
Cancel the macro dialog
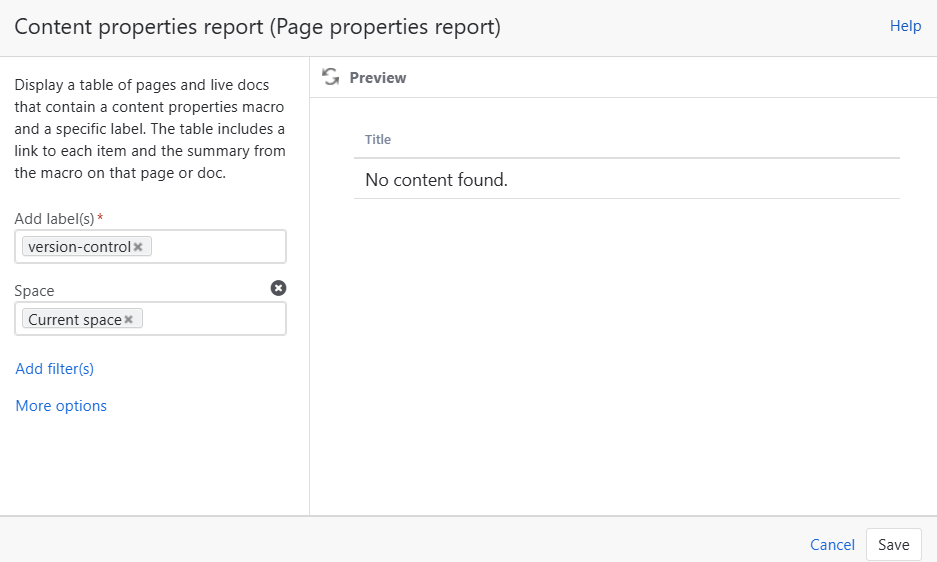832,545
